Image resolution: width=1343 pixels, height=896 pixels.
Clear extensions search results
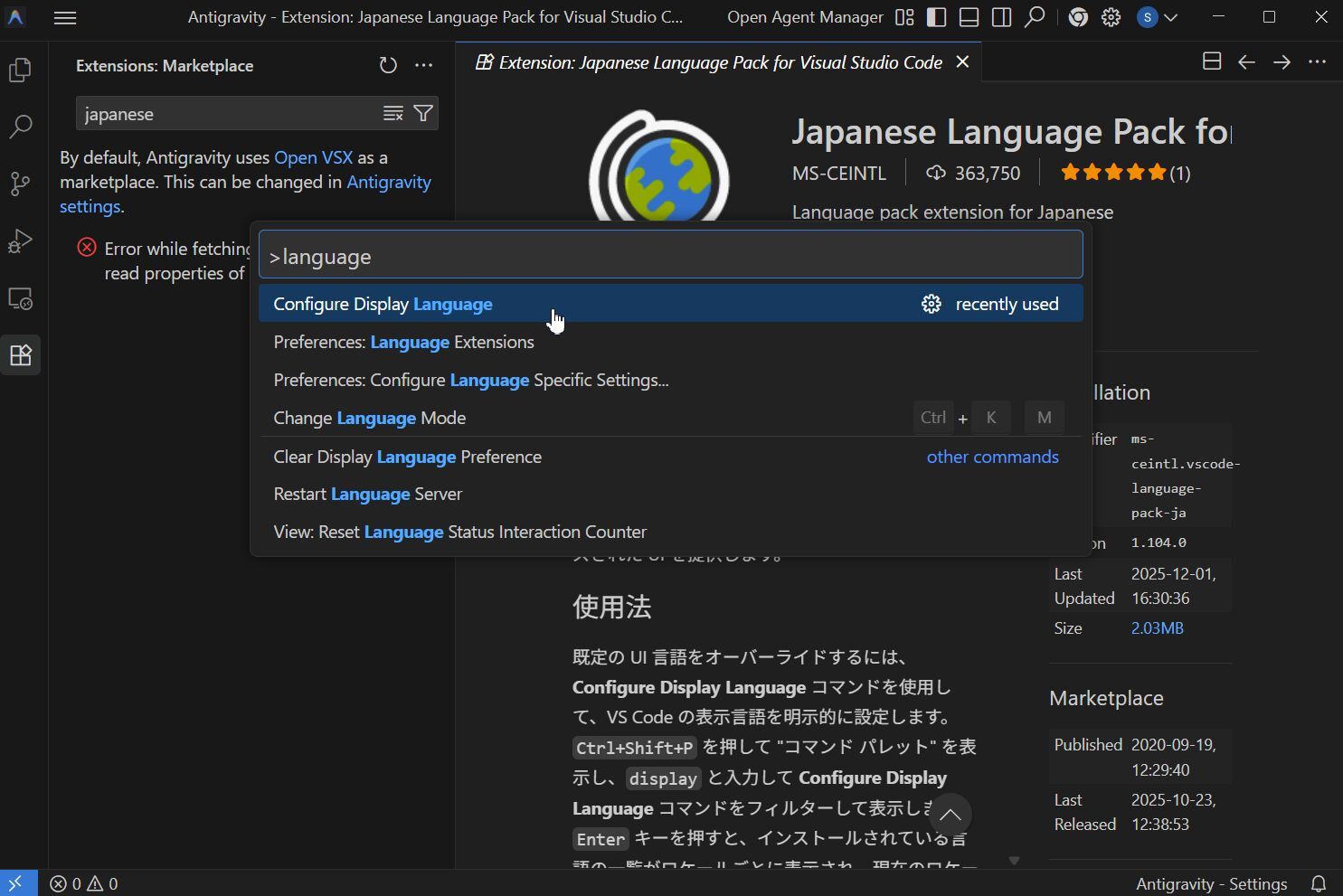click(392, 114)
